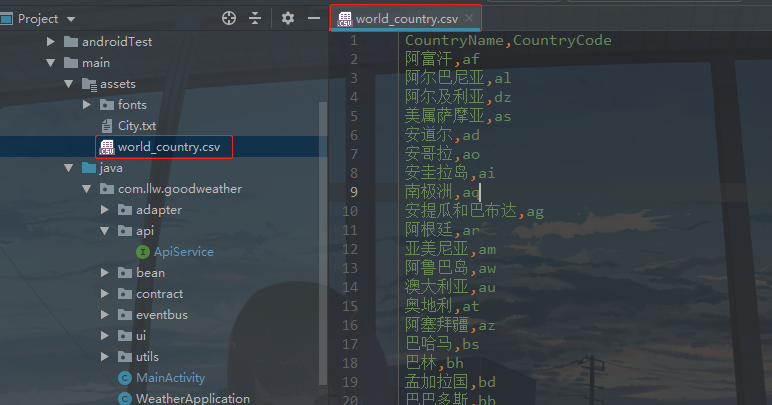The image size is (772, 405).
Task: Click the 巴哈马,bs line
Action: 442,344
